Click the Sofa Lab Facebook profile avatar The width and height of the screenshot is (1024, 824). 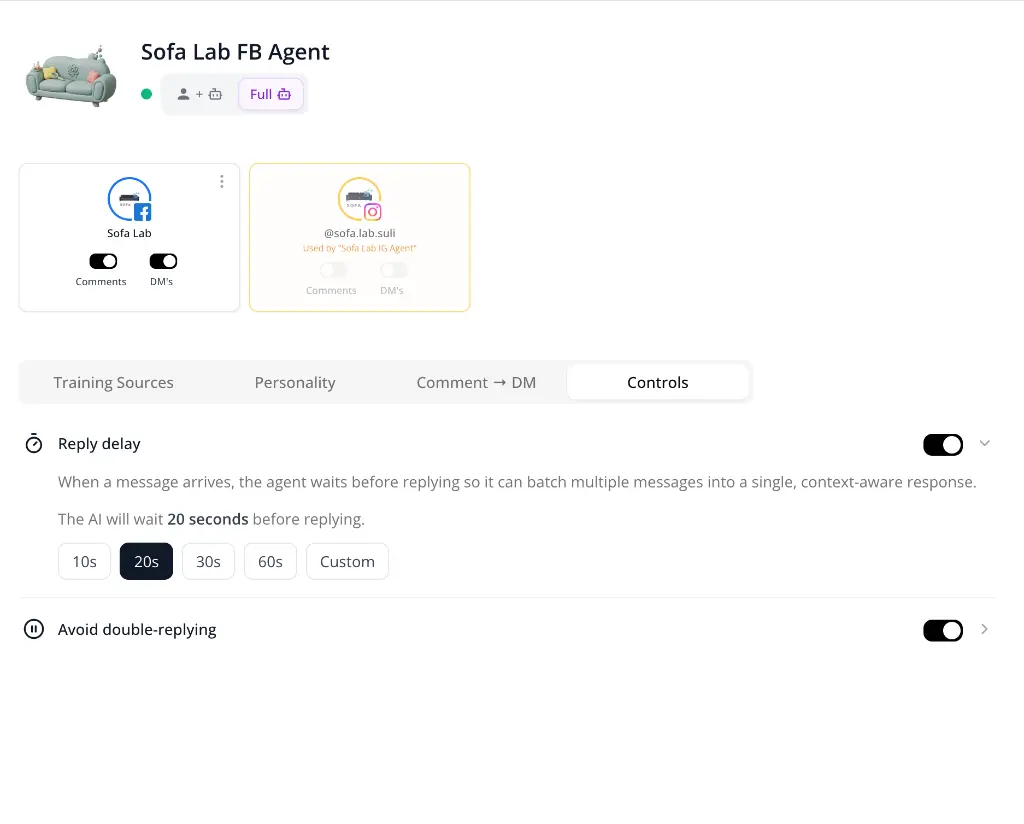129,198
